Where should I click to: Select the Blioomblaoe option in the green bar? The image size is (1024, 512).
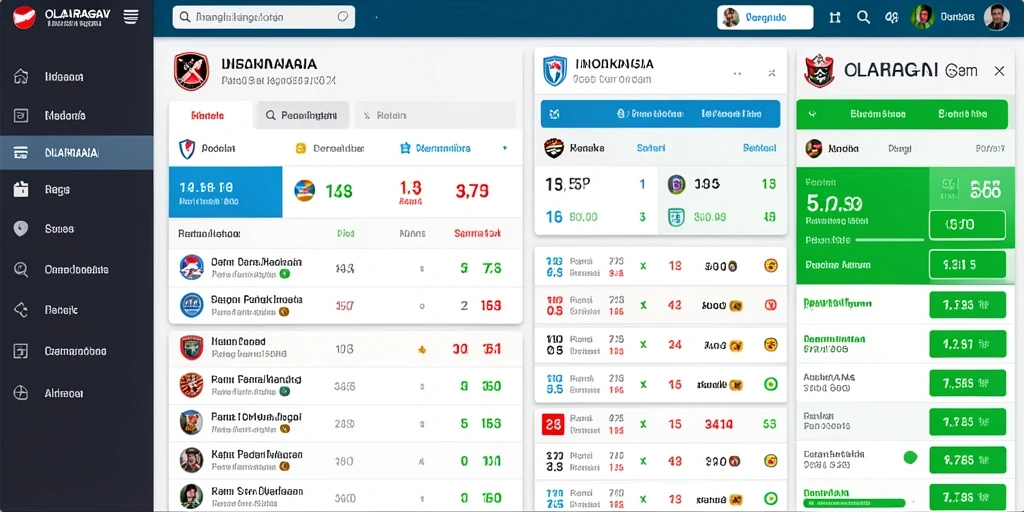pos(878,114)
